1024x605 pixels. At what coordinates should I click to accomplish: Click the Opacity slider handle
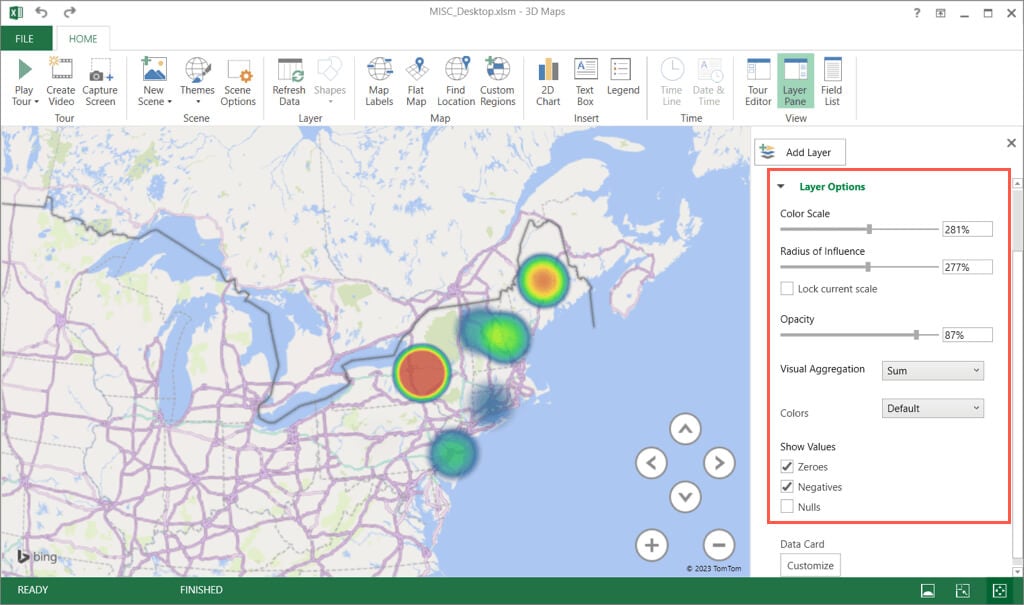916,335
